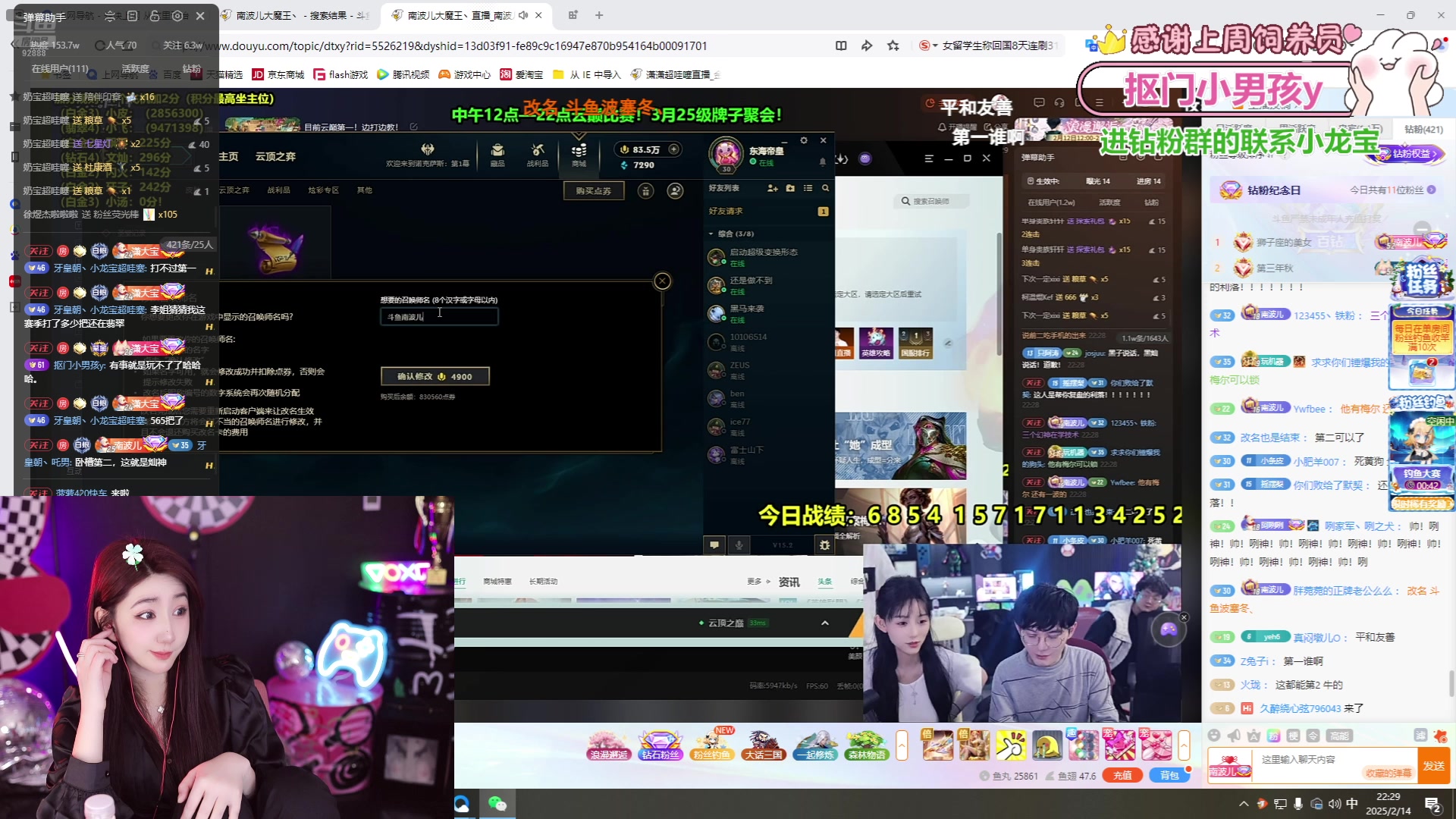Switch to the 炫彩专区 store tab
Screen dimensions: 1456x819
[x=323, y=190]
